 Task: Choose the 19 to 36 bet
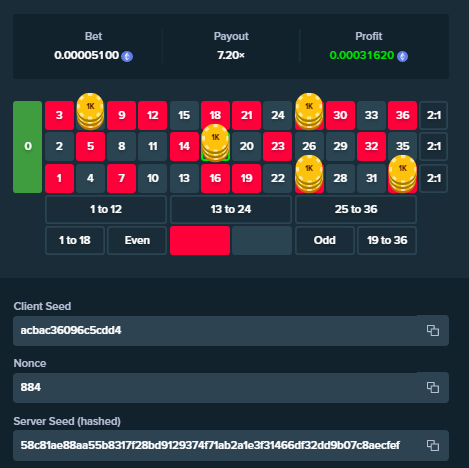pyautogui.click(x=387, y=240)
